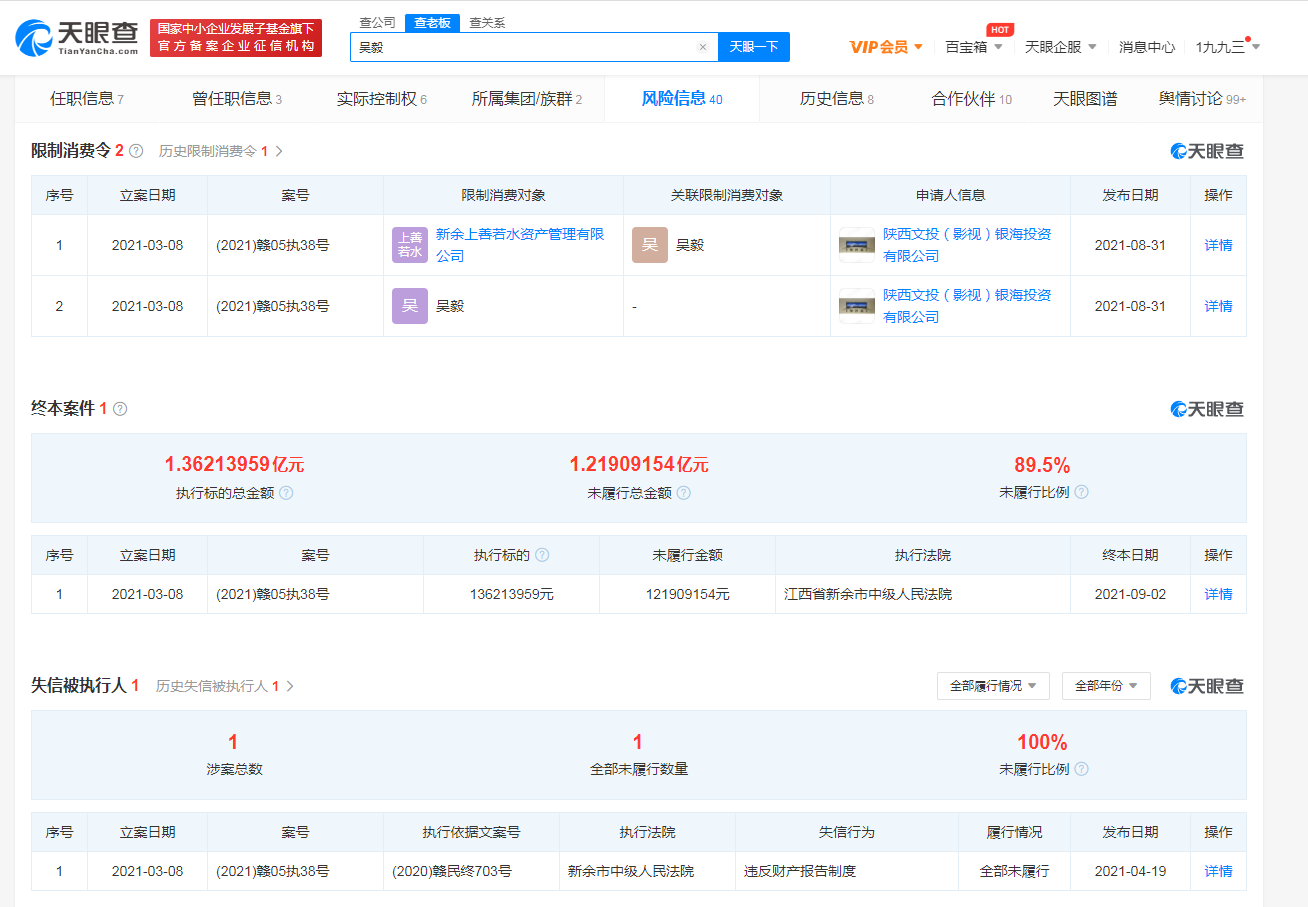
Task: Expand 历史限制消费令 link
Action: click(221, 151)
